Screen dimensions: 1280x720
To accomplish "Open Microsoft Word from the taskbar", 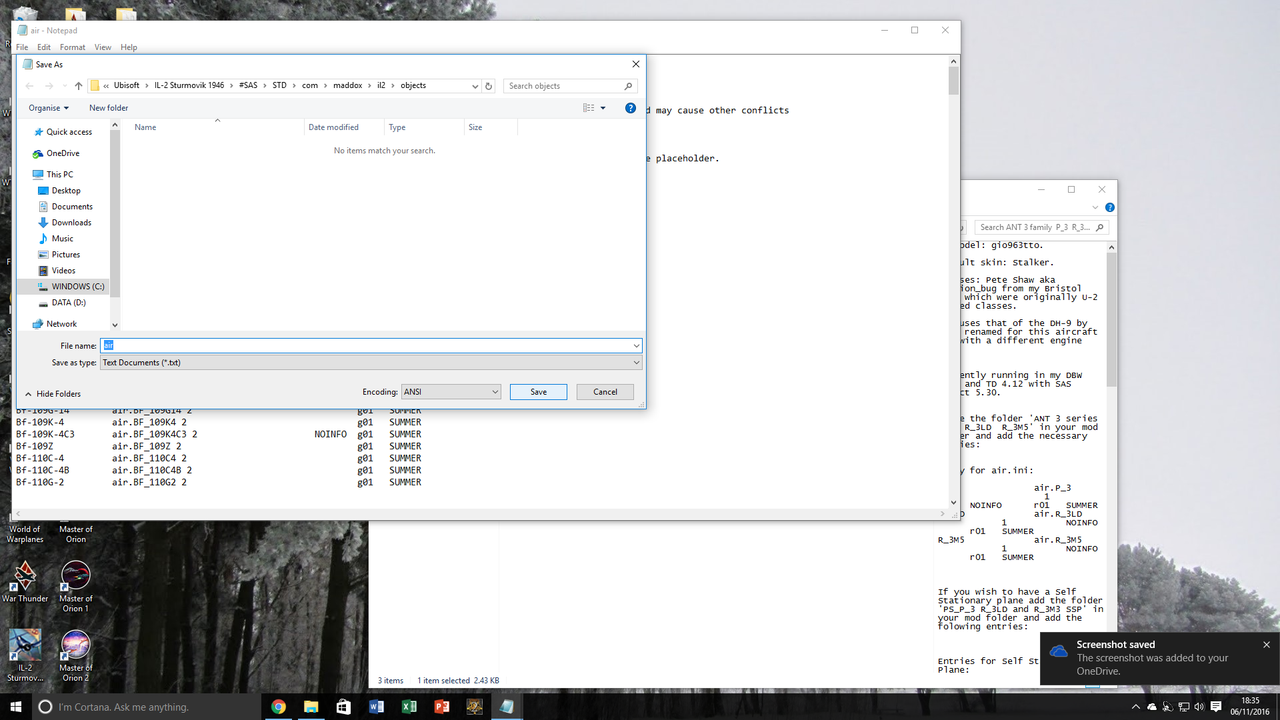I will [x=377, y=707].
